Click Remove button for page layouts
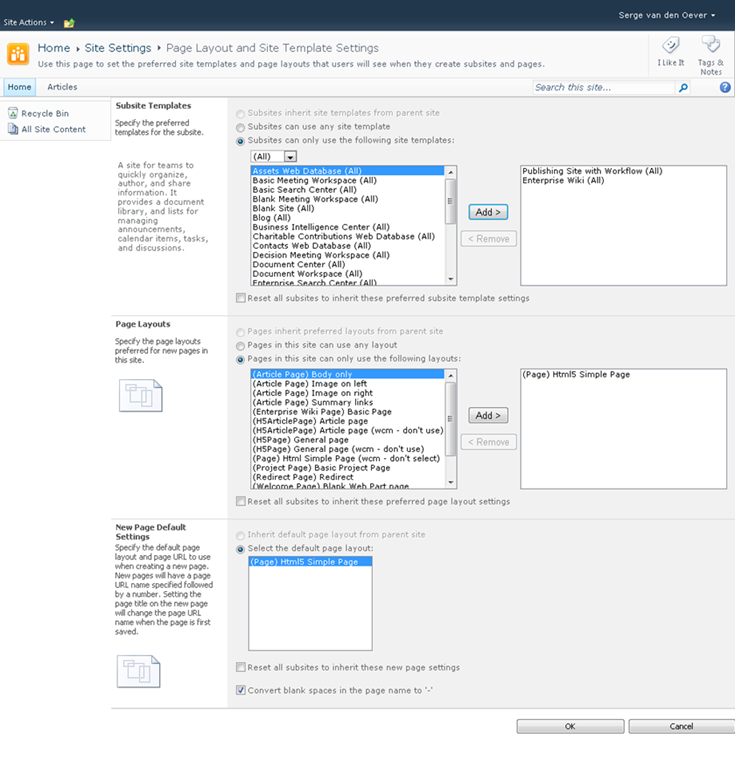The width and height of the screenshot is (735, 768). tap(489, 442)
